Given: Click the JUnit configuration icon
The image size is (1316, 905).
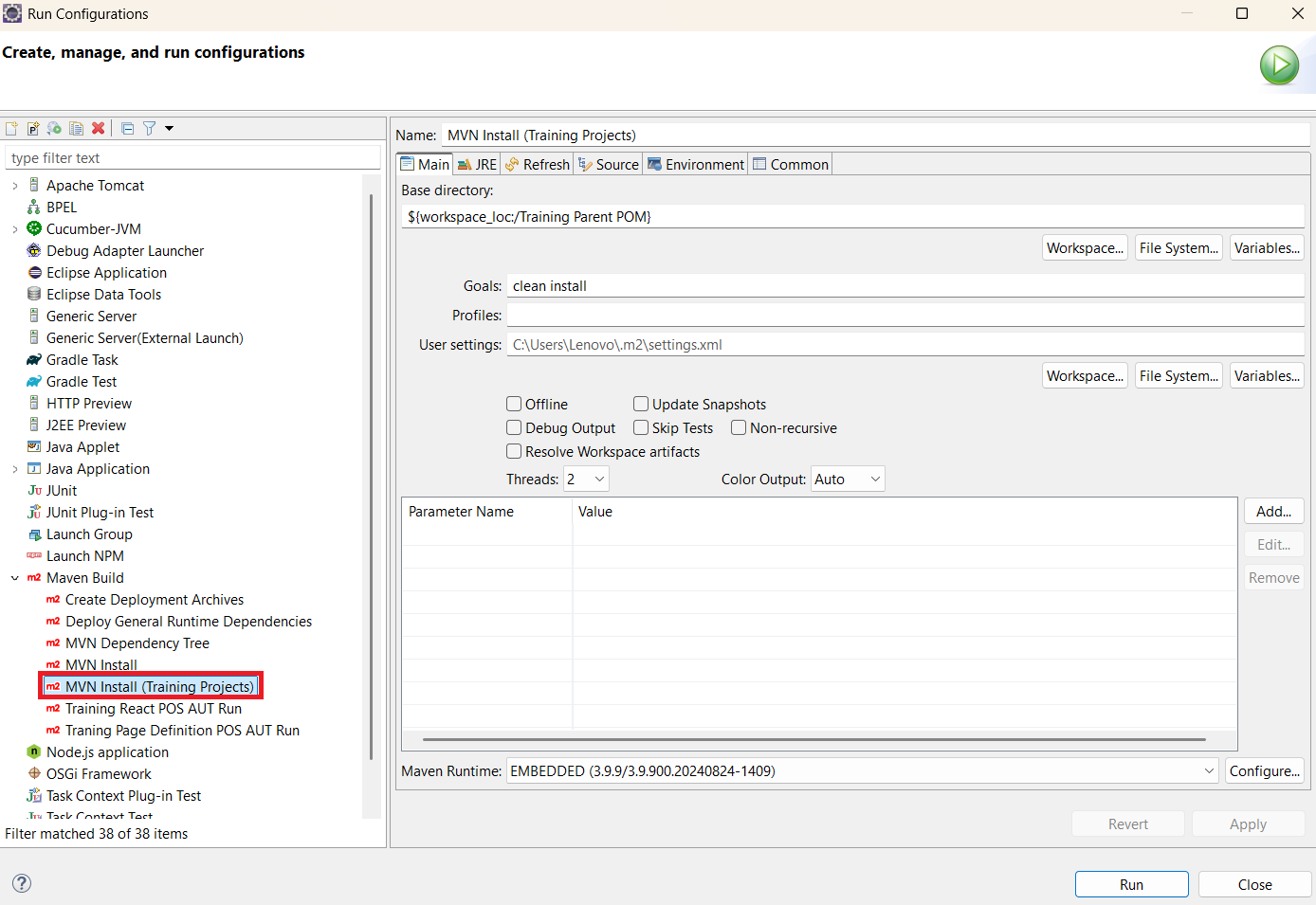Looking at the screenshot, I should [34, 491].
